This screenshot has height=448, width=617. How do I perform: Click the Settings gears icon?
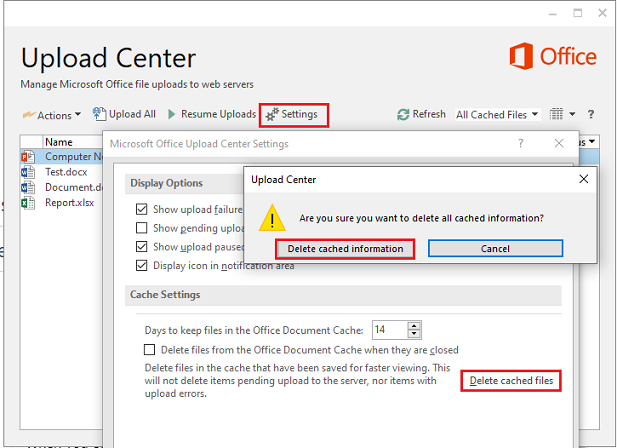(x=272, y=114)
